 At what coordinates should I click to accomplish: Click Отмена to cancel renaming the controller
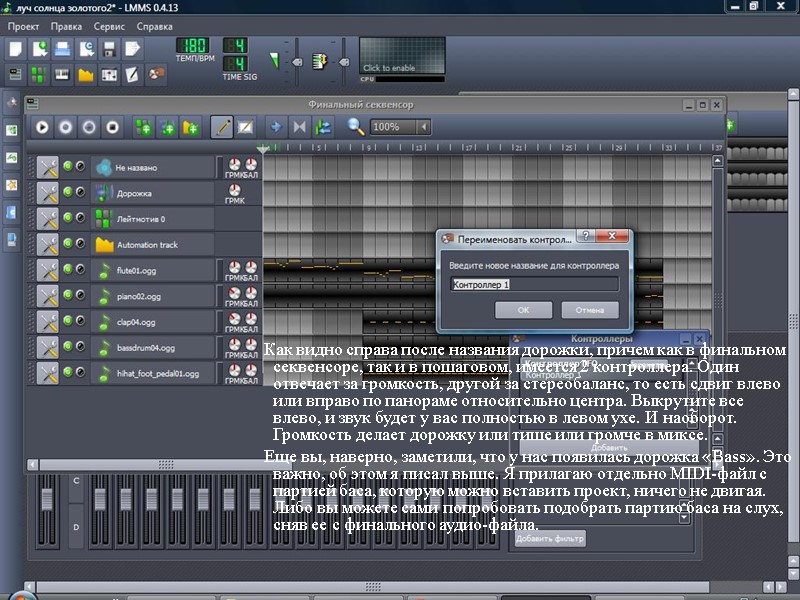589,310
